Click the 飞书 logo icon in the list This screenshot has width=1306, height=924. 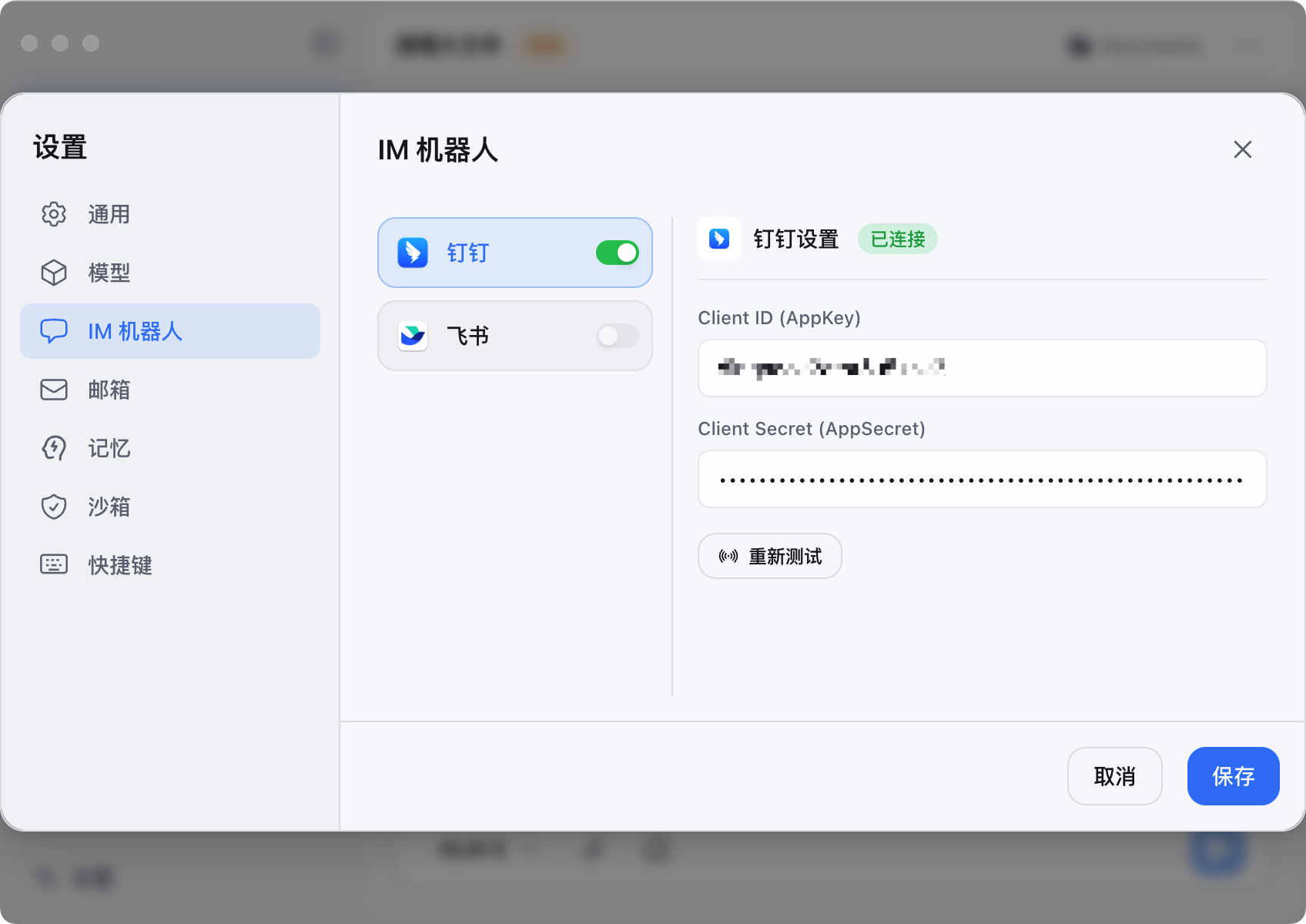[413, 336]
